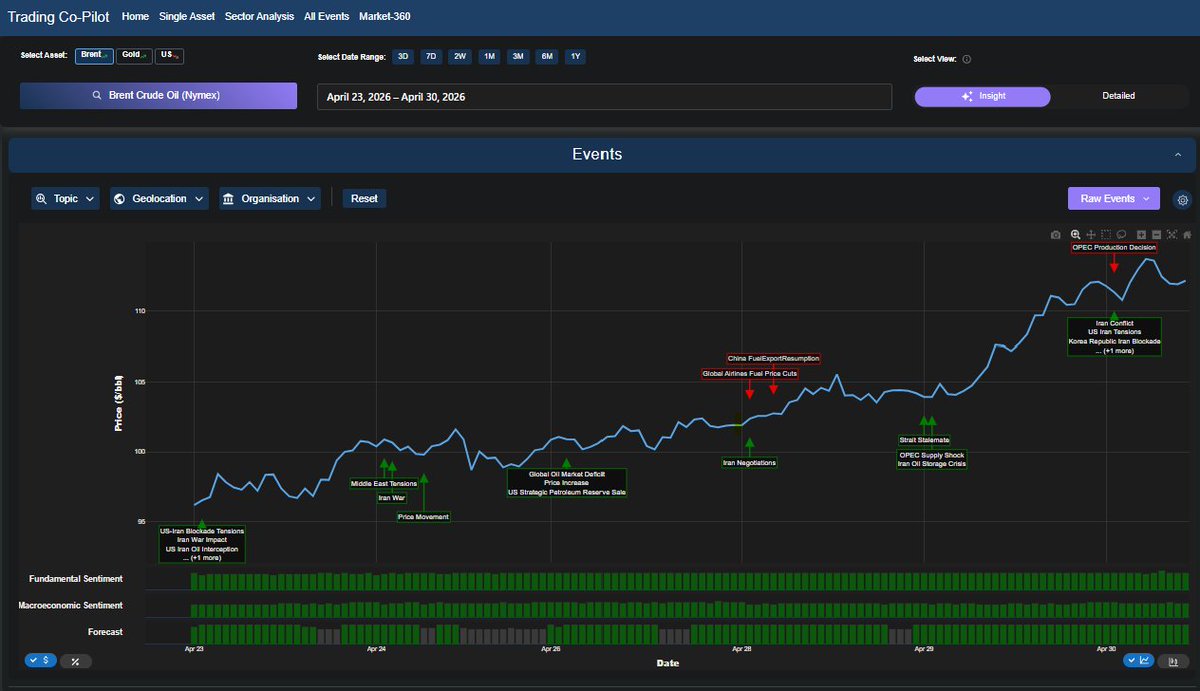
Task: Click the Iran War event label
Action: 391,497
